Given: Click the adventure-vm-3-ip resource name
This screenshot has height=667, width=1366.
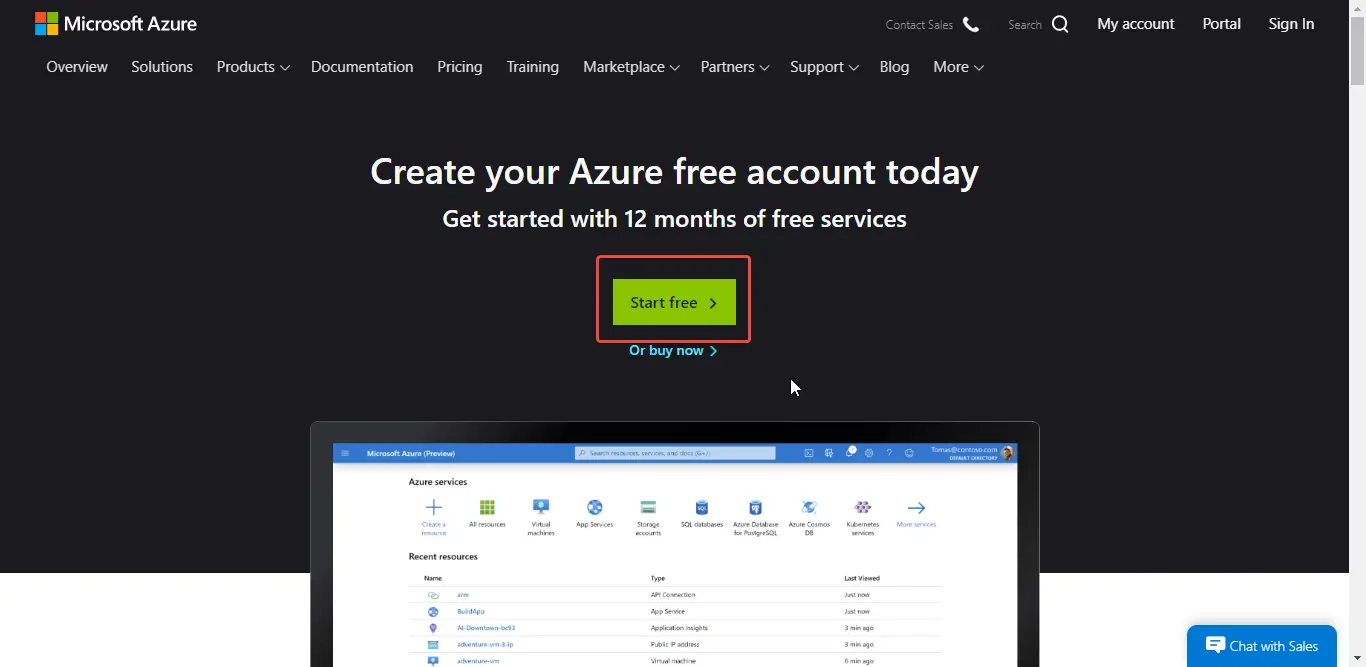Looking at the screenshot, I should click(x=485, y=644).
